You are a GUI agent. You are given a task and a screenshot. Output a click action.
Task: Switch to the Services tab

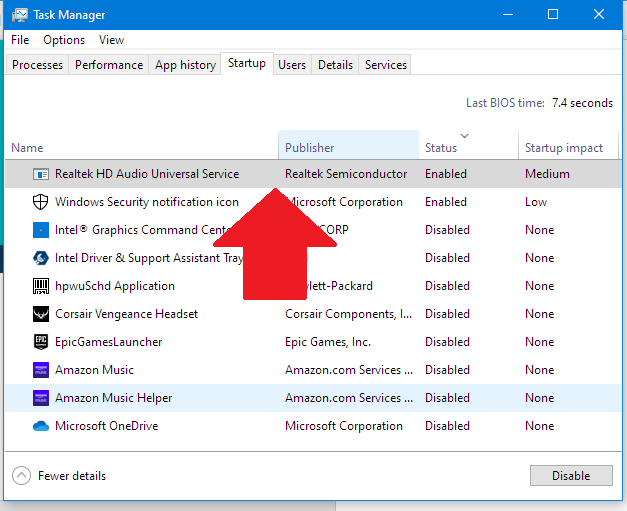[385, 65]
